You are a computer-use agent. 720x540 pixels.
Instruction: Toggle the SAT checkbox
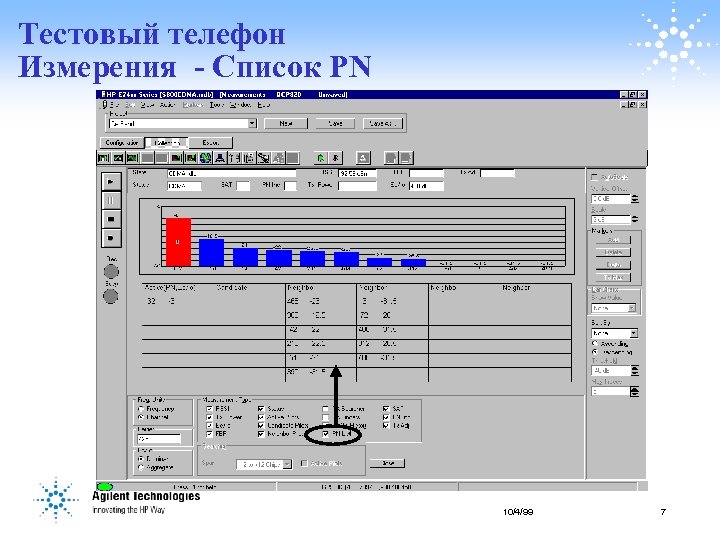(x=386, y=409)
